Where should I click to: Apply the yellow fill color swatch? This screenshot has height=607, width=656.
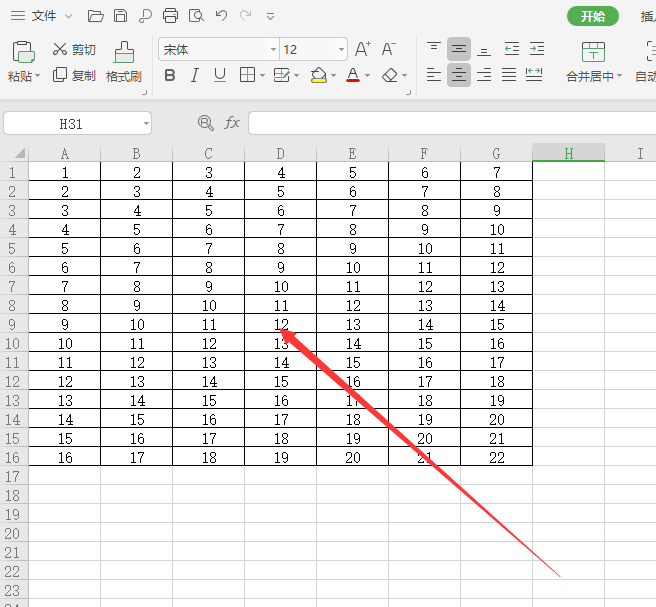click(x=318, y=75)
